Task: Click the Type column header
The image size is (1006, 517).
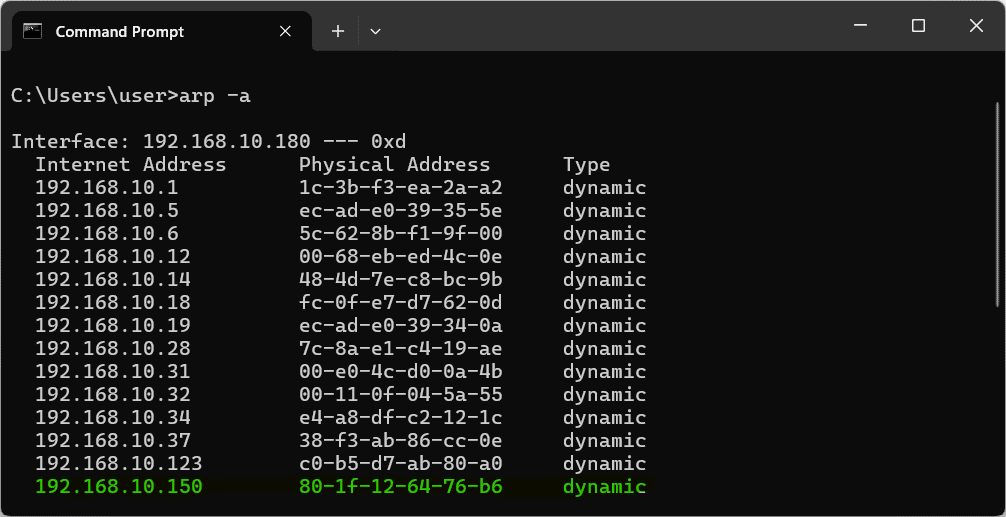Action: click(x=586, y=165)
